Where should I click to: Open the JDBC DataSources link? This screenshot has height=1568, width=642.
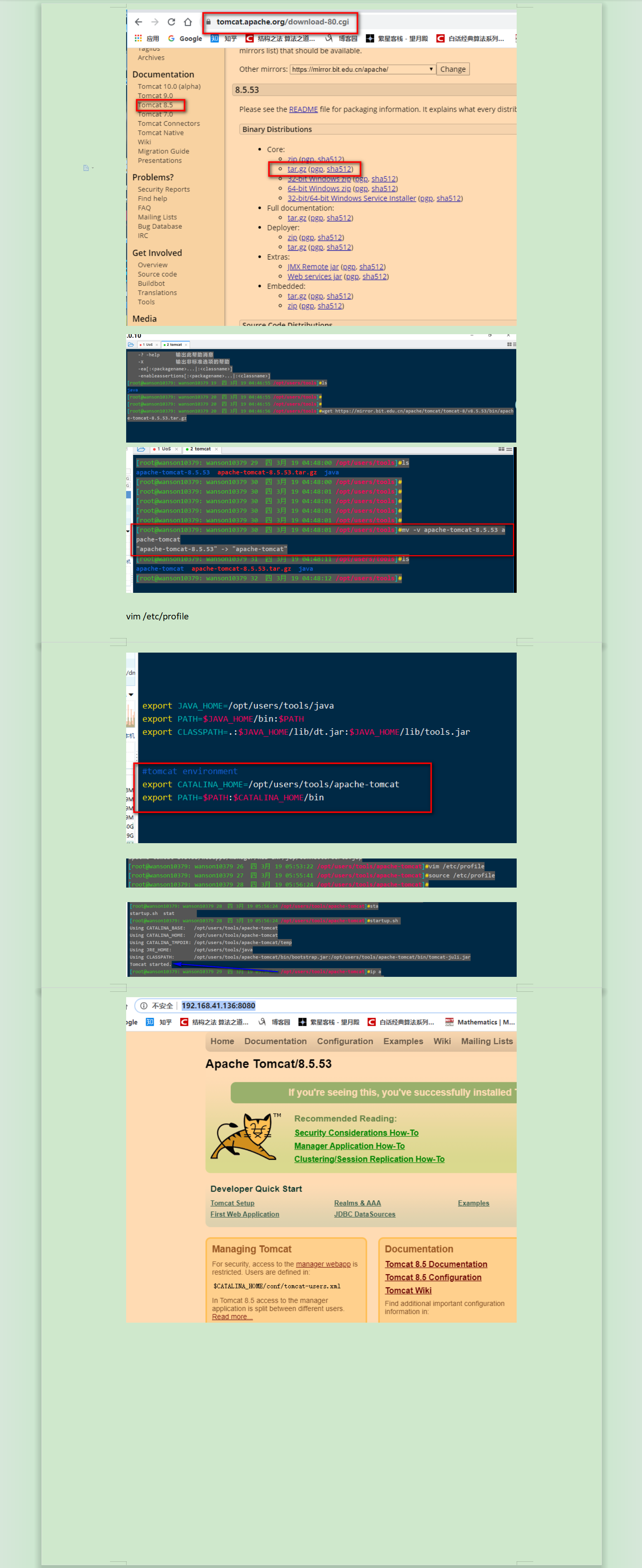pyautogui.click(x=364, y=1214)
